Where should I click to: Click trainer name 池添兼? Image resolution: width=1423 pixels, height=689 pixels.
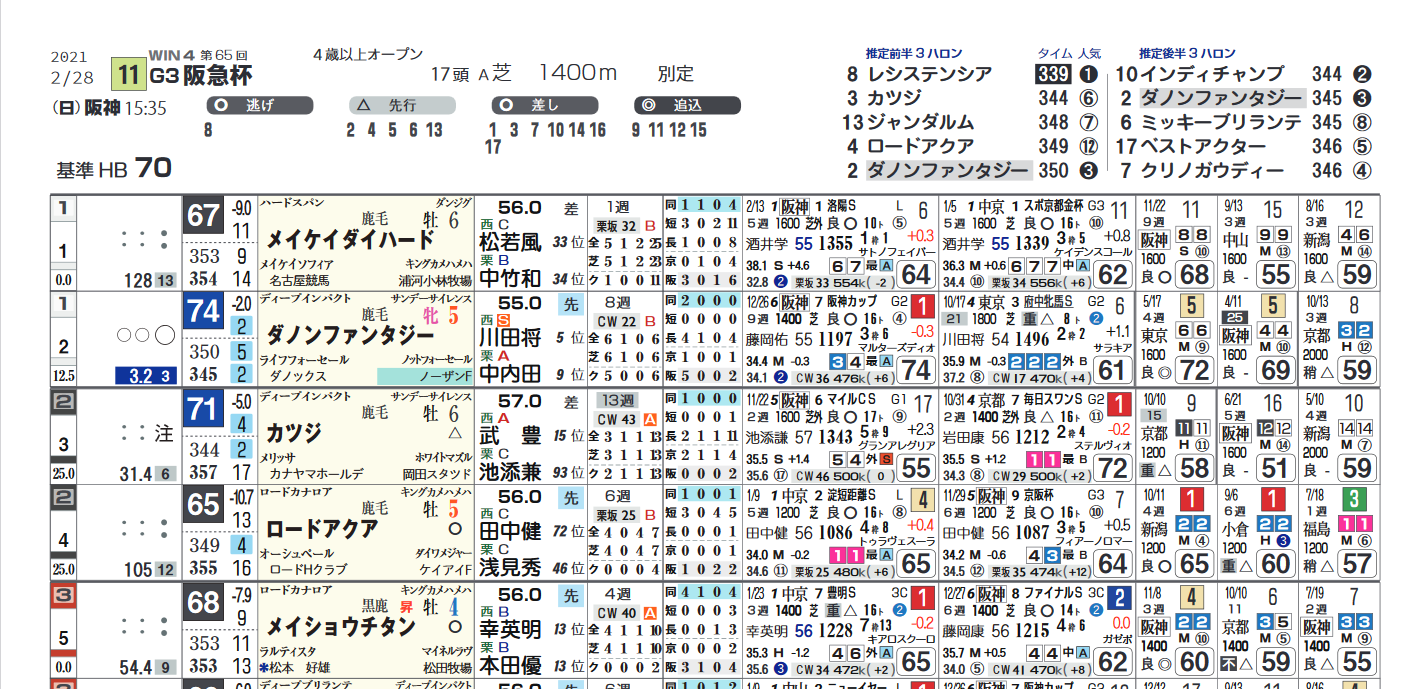(510, 471)
